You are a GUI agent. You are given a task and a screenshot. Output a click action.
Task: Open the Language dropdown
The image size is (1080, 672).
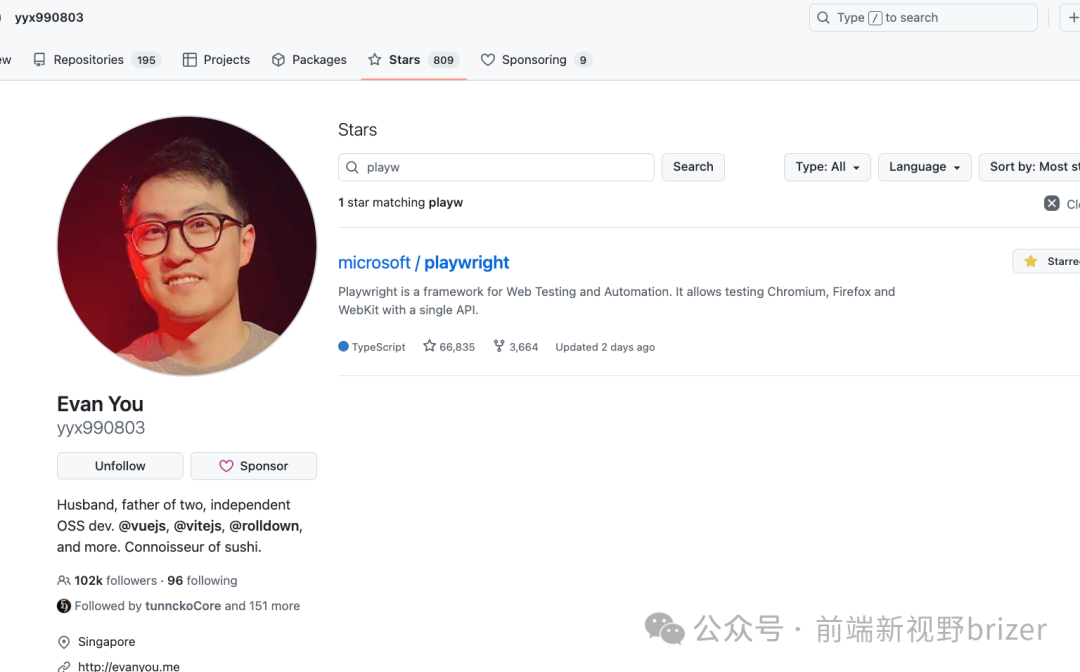pyautogui.click(x=924, y=167)
